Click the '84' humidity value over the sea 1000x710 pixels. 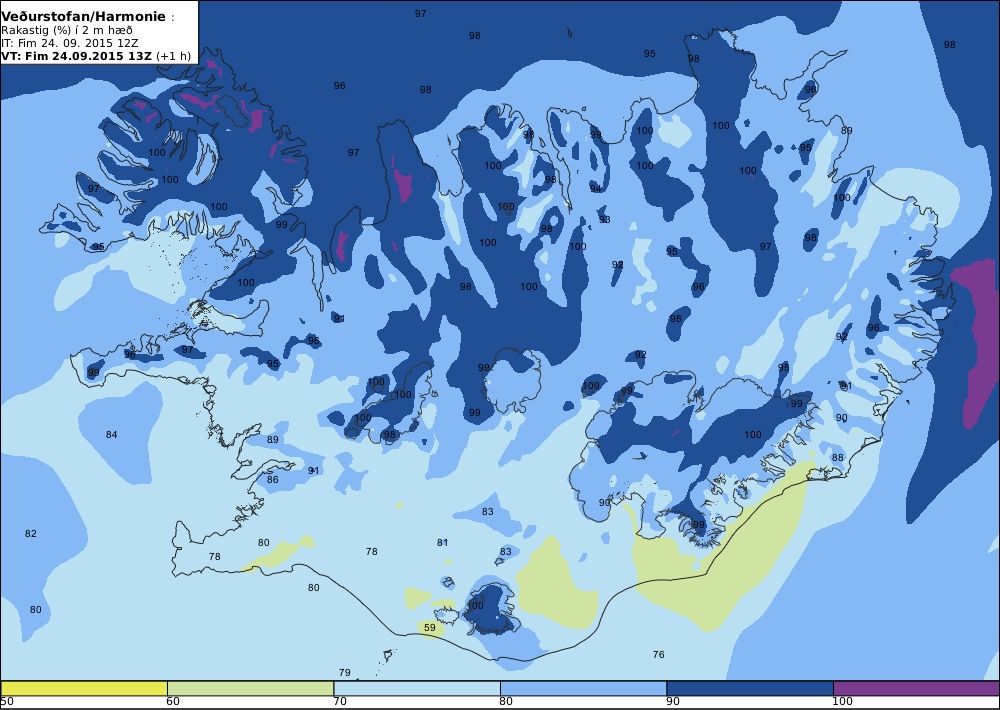click(112, 434)
